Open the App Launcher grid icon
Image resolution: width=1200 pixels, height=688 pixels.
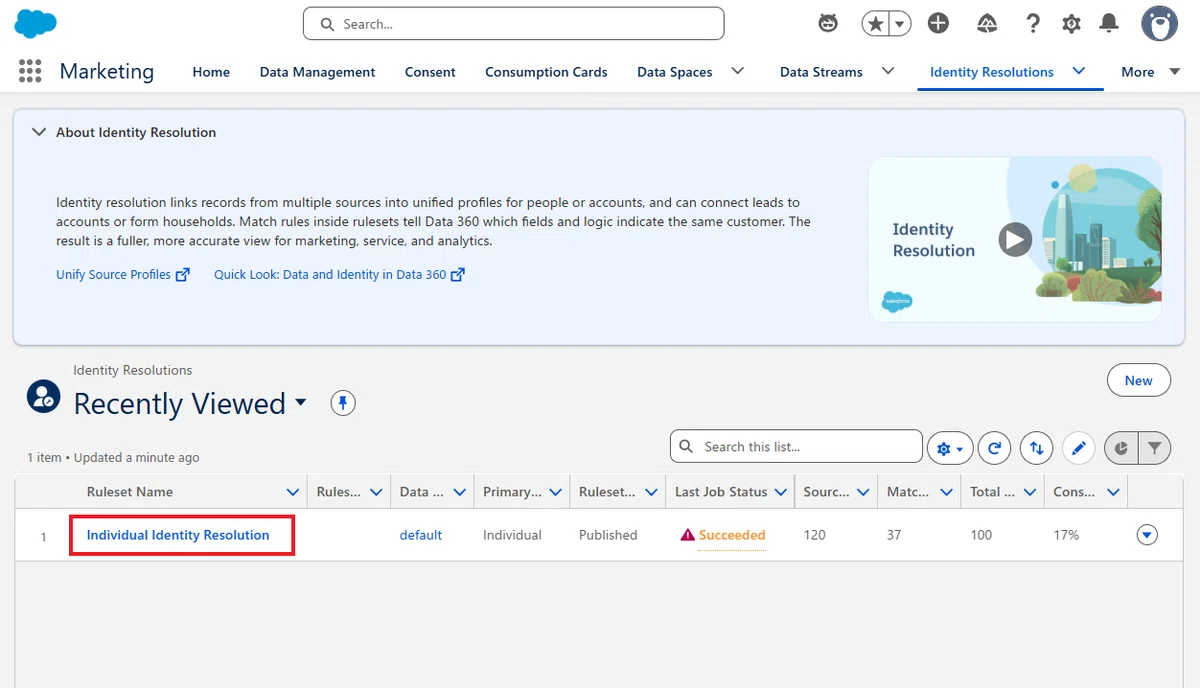(x=30, y=71)
